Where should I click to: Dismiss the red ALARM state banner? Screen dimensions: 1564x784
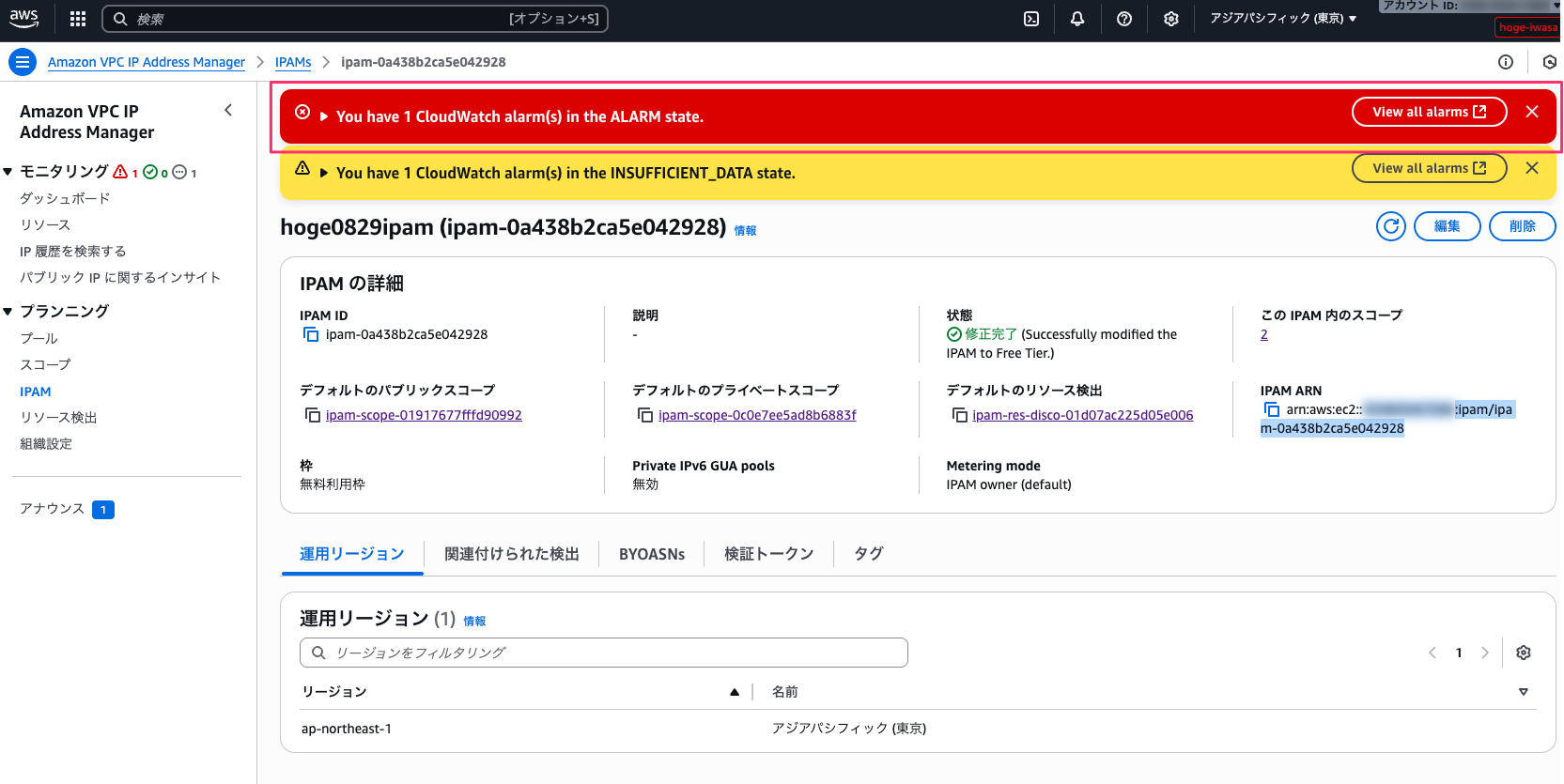point(1532,112)
